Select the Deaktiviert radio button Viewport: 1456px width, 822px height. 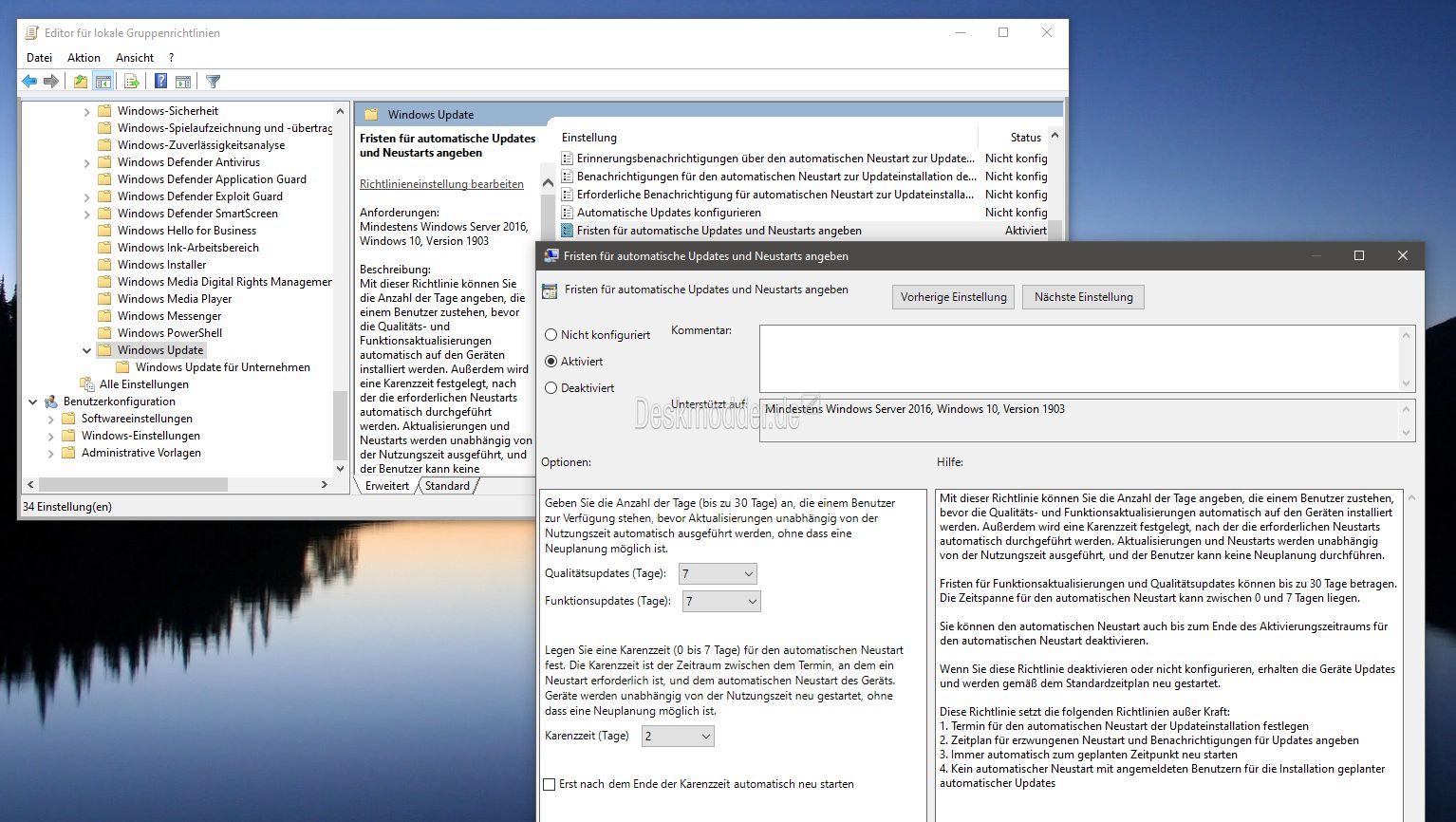coord(551,388)
